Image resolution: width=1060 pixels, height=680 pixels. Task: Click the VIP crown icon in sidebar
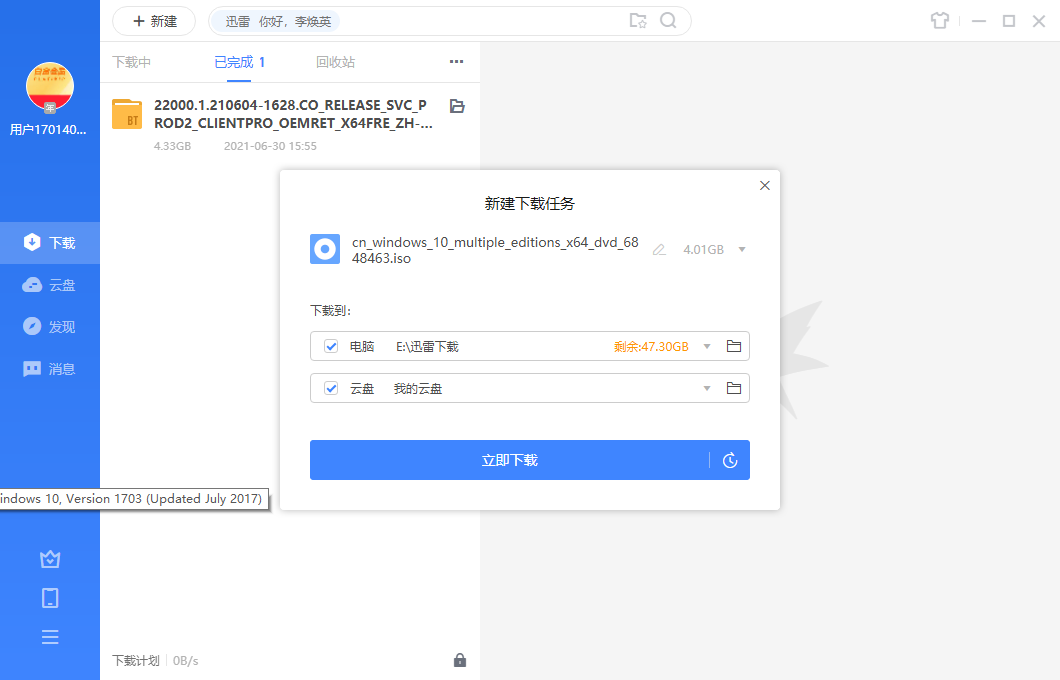50,558
